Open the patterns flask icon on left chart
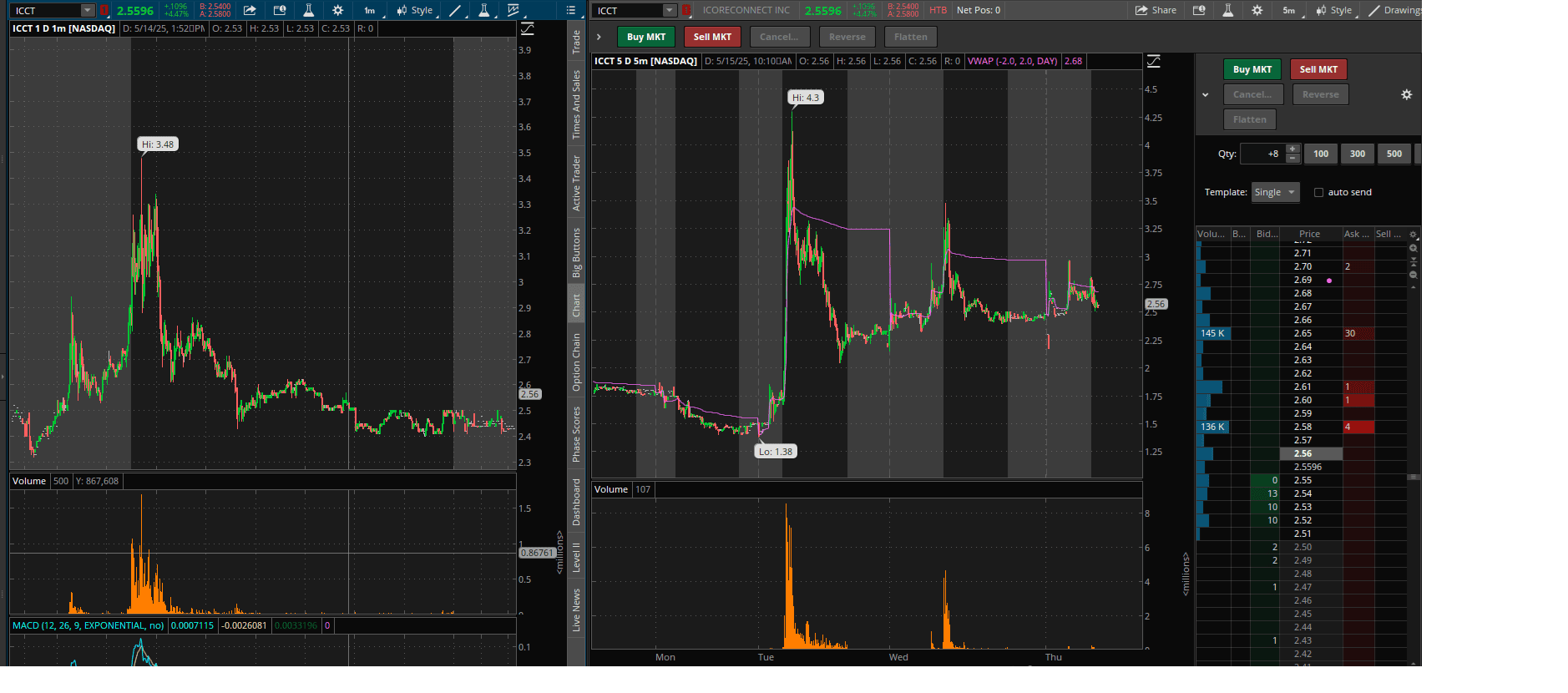This screenshot has height=693, width=1568. [483, 10]
